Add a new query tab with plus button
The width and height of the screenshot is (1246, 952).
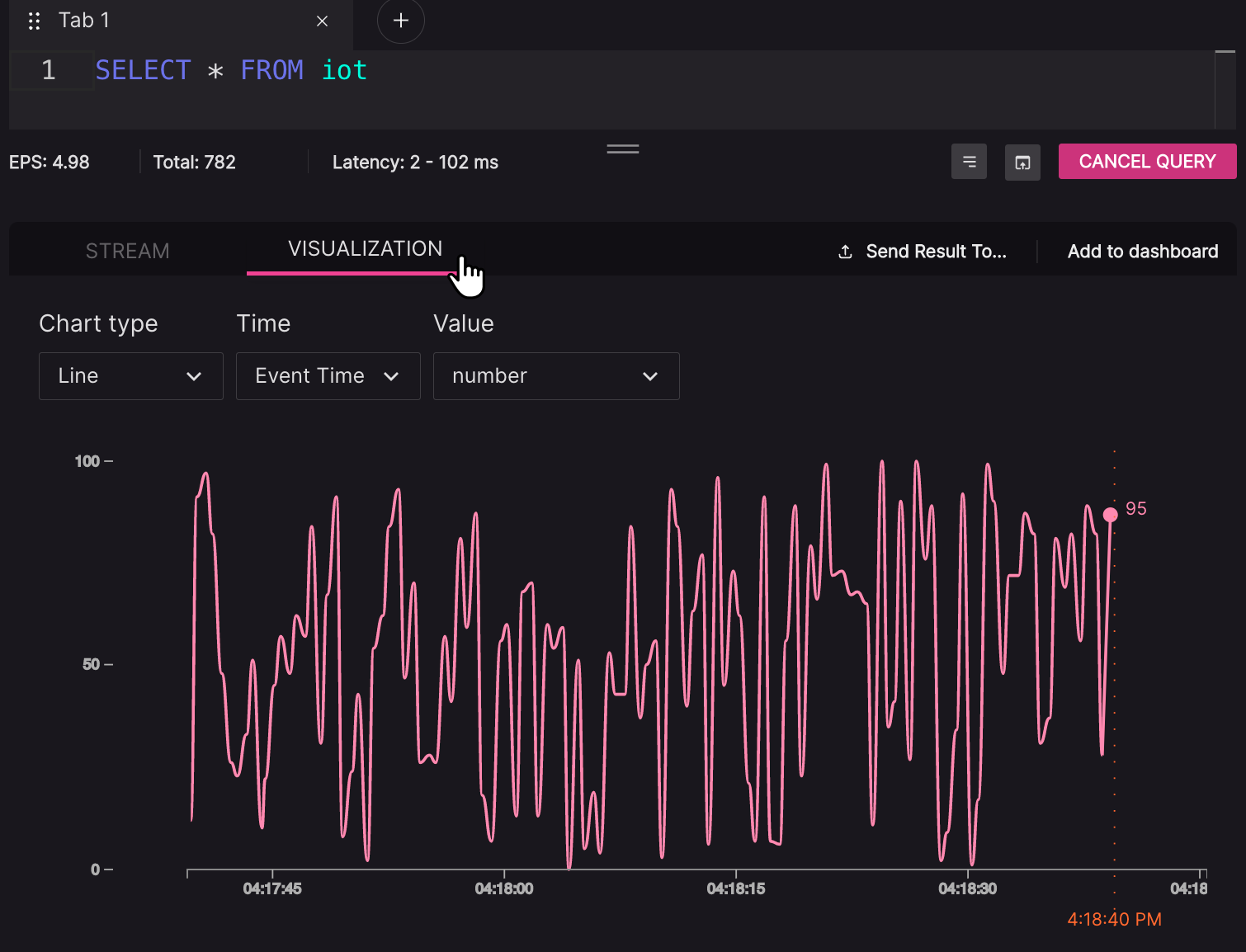coord(401,21)
